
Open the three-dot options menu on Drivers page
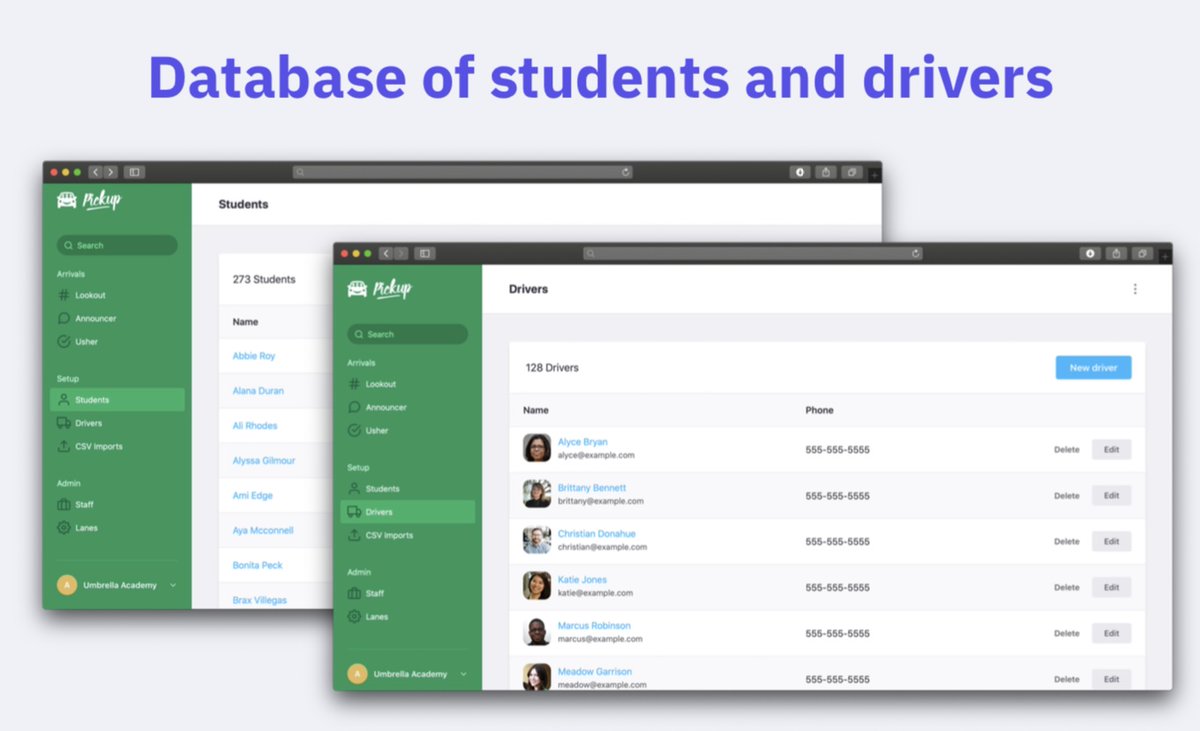pyautogui.click(x=1135, y=289)
